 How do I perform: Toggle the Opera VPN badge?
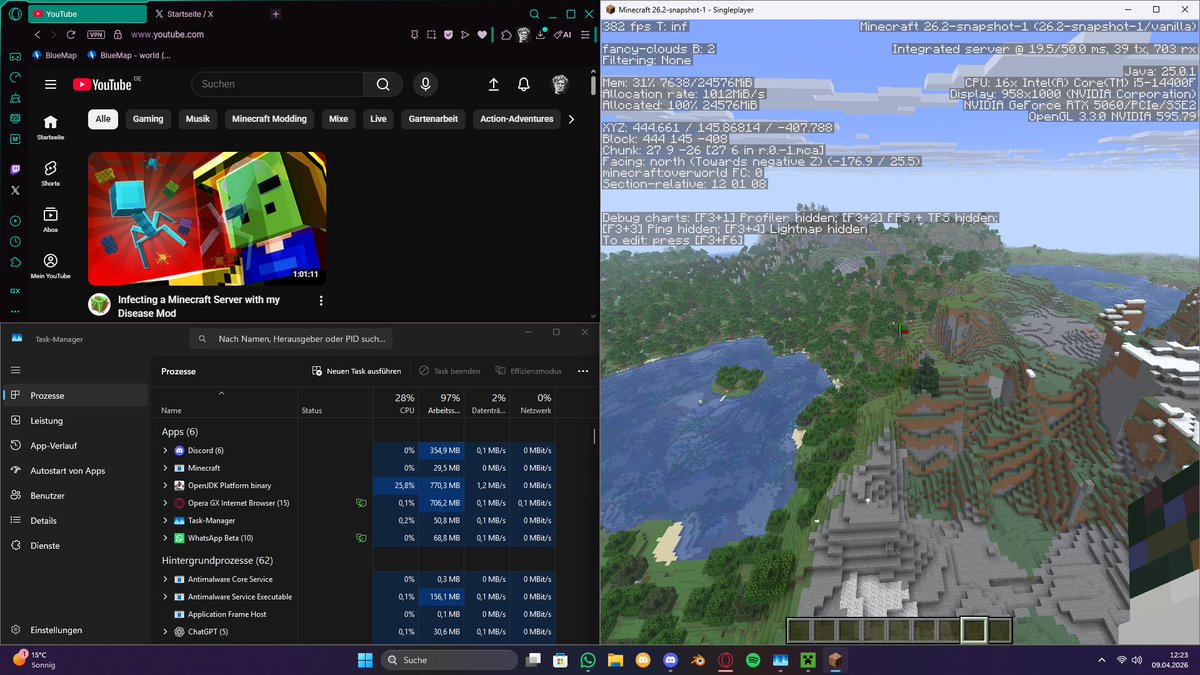coord(96,34)
